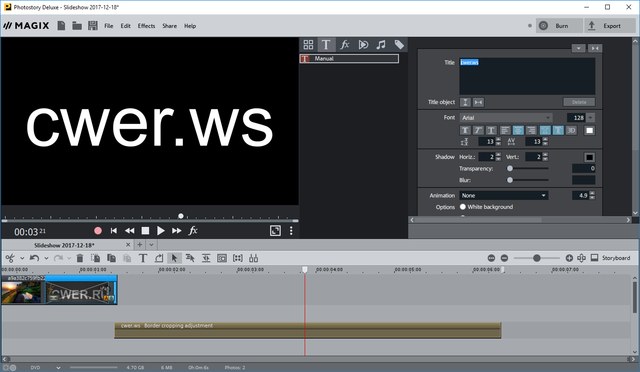Screen dimensions: 640x372
Task: Open title panel collapse arrow menu
Action: [578, 48]
